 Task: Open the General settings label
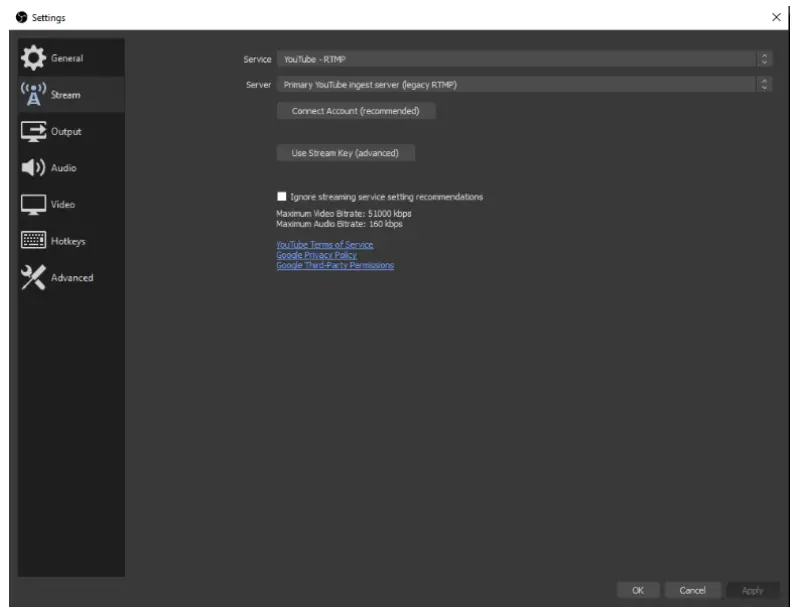[67, 58]
